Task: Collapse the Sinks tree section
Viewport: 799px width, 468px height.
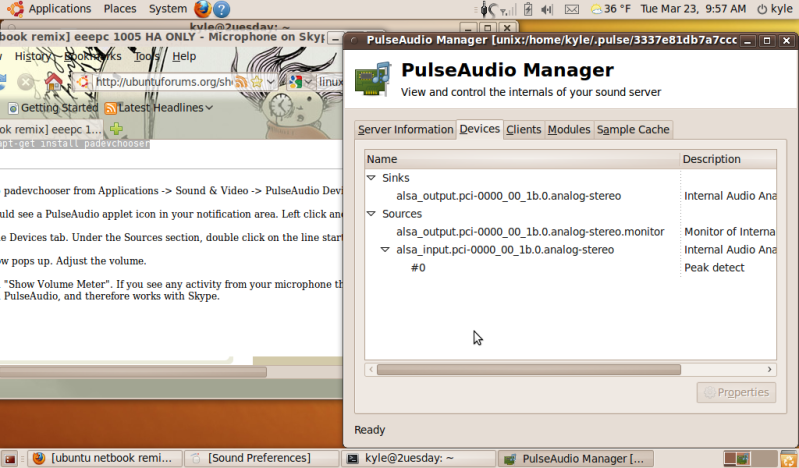Action: pos(372,178)
